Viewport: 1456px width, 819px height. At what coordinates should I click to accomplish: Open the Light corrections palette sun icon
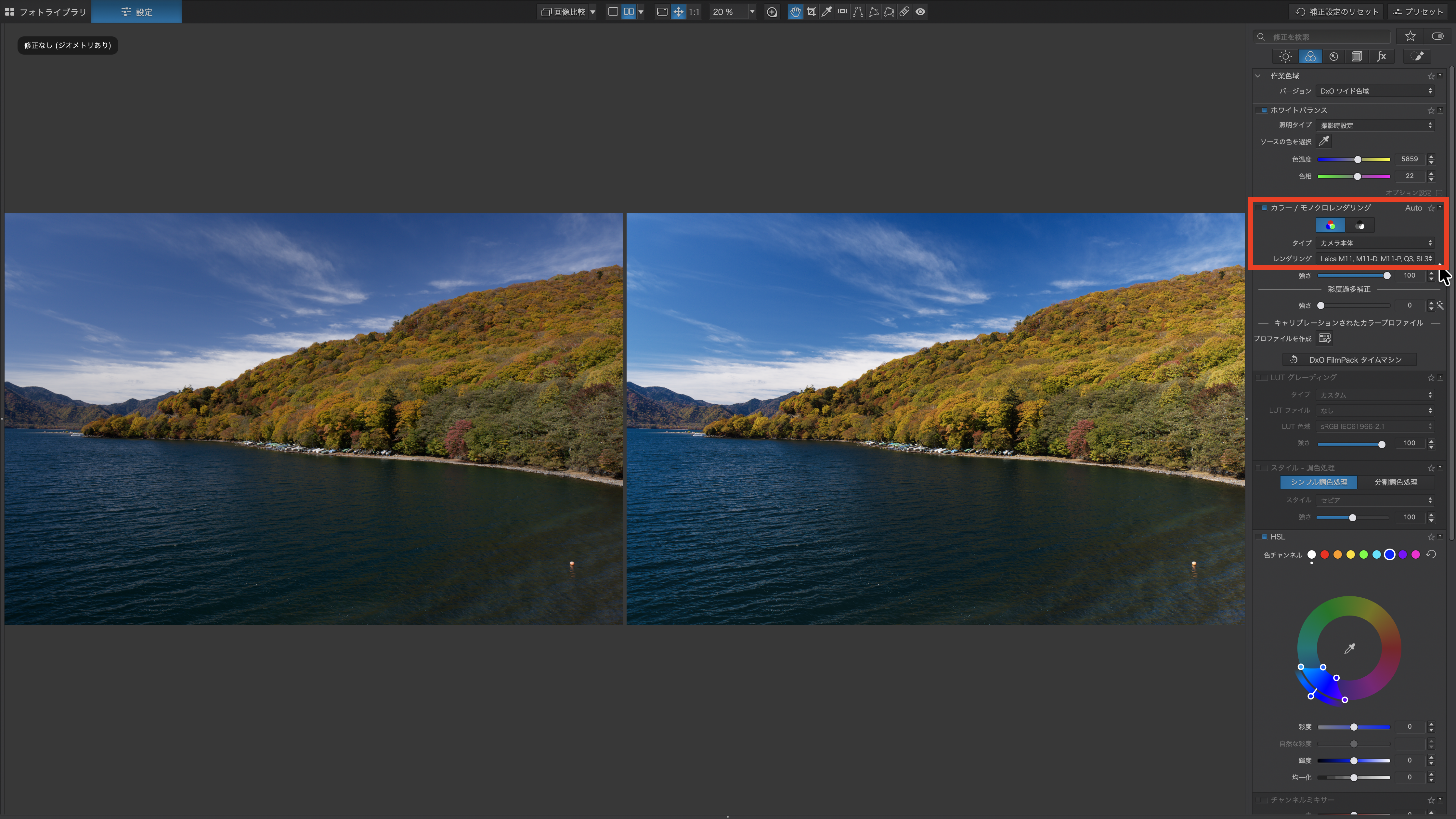click(1285, 57)
